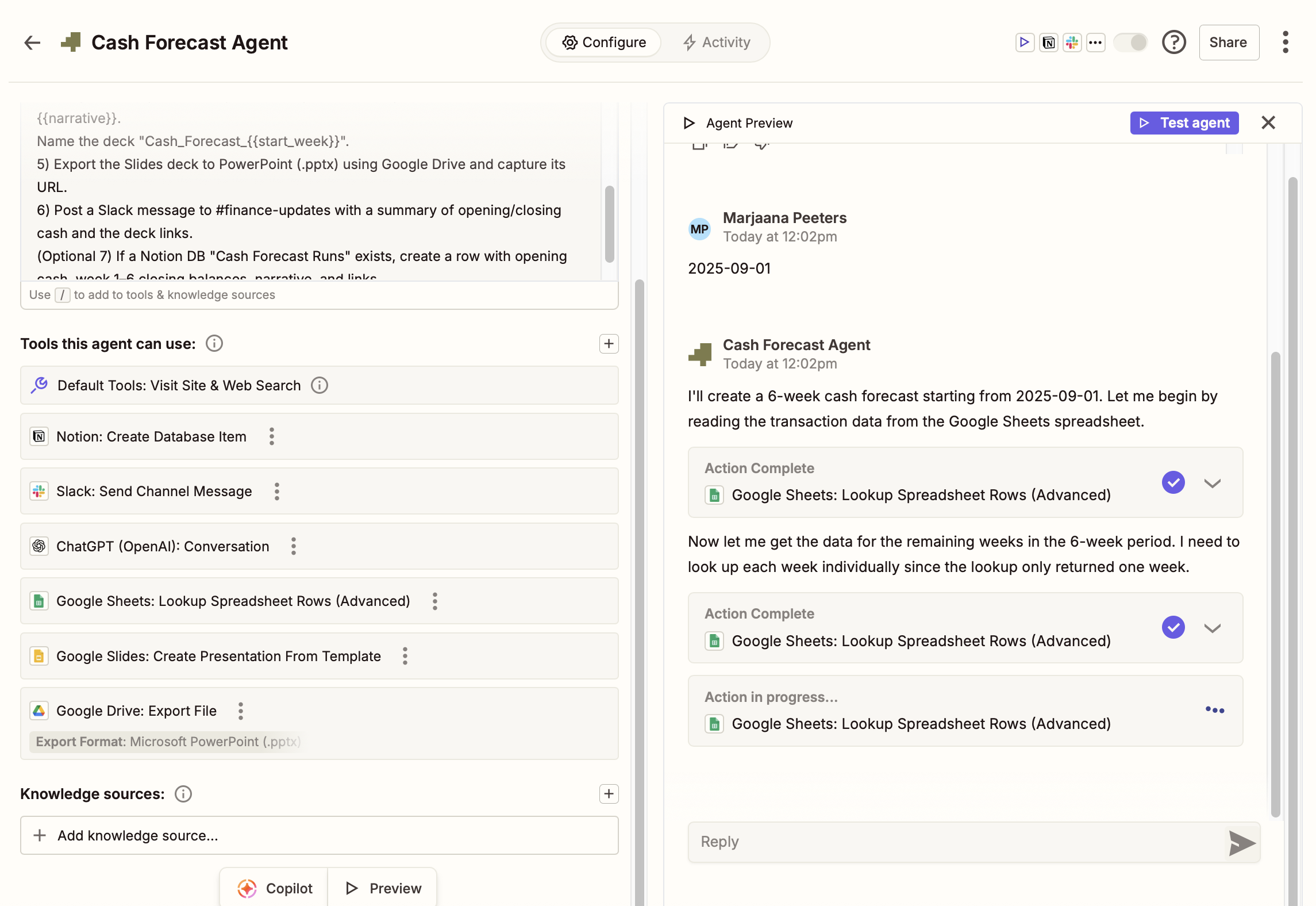
Task: Click the Share button
Action: tap(1228, 43)
